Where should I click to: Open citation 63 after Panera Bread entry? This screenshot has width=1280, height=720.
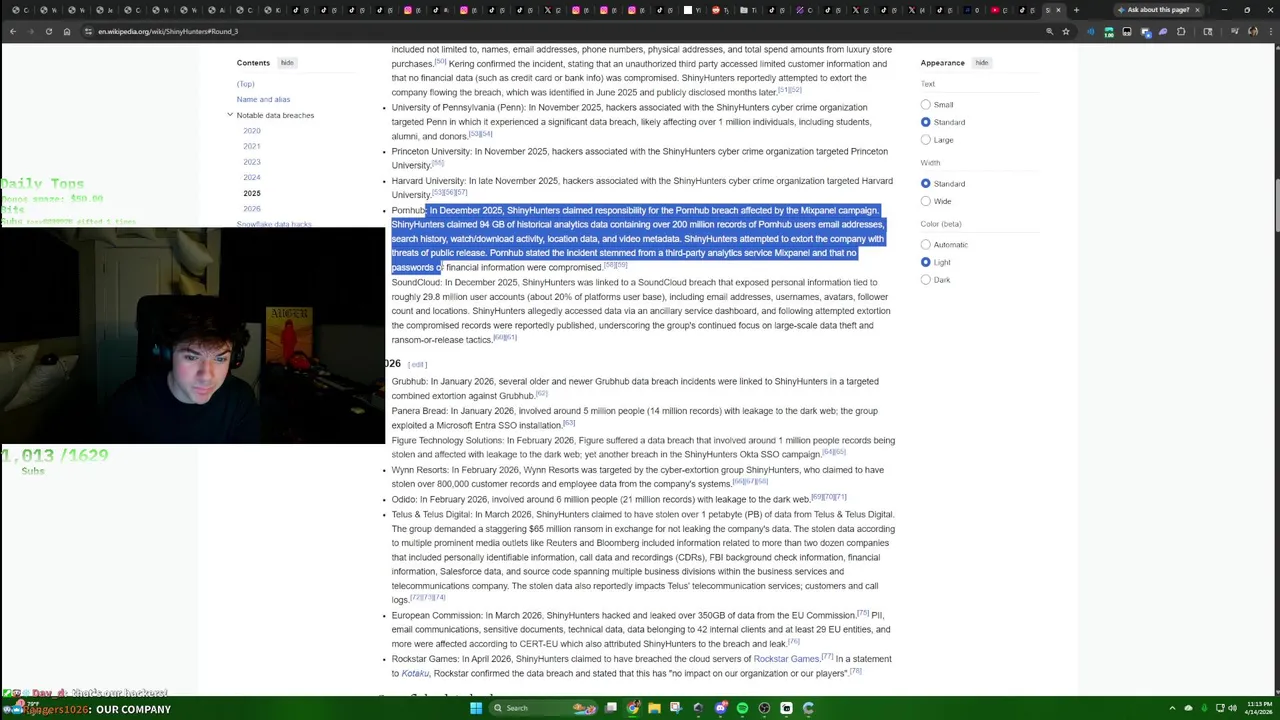569,423
